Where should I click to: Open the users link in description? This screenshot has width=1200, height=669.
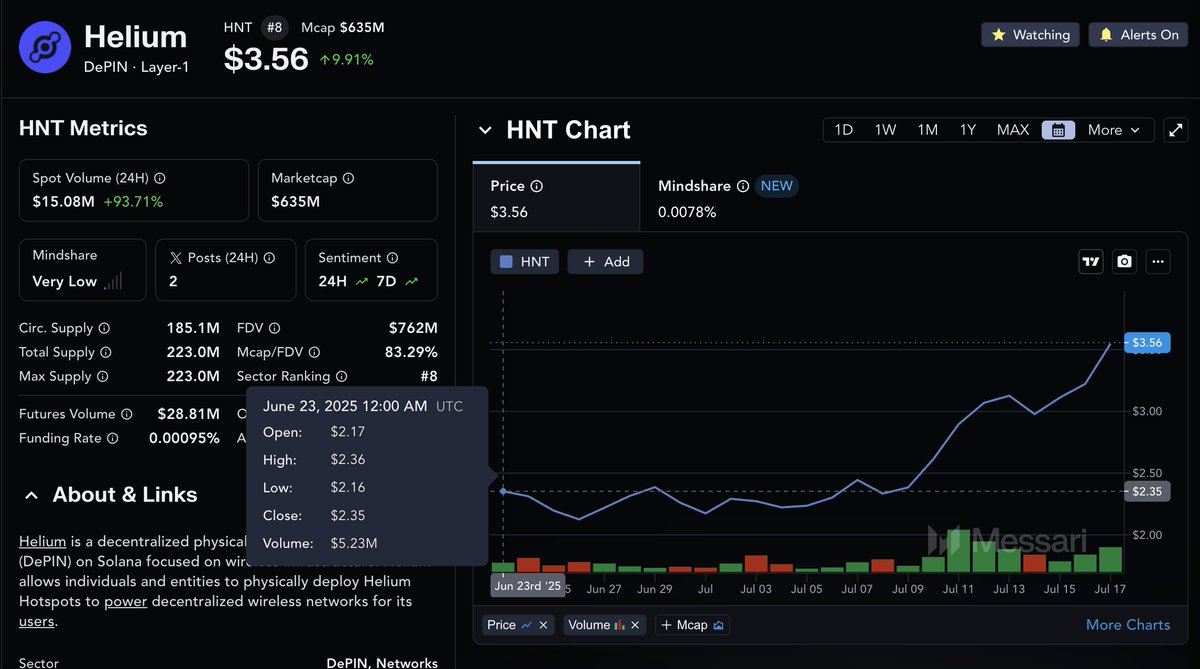click(x=36, y=622)
